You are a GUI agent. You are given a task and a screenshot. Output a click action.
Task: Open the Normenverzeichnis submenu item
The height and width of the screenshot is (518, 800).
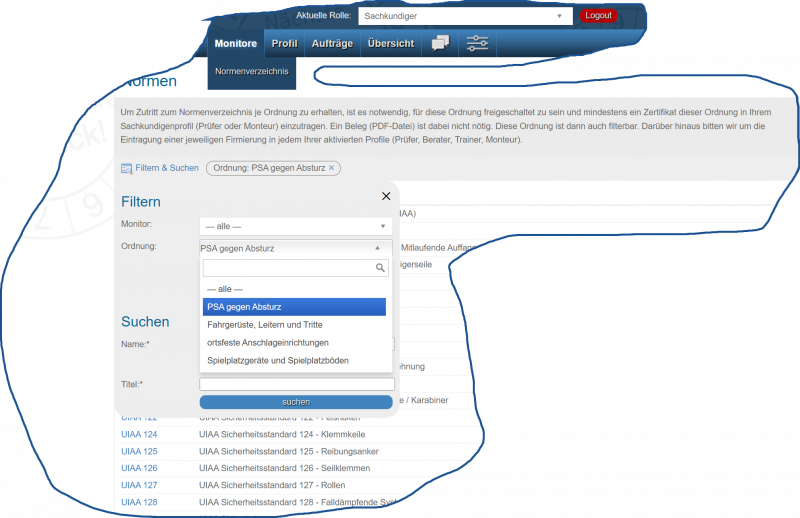click(x=251, y=72)
